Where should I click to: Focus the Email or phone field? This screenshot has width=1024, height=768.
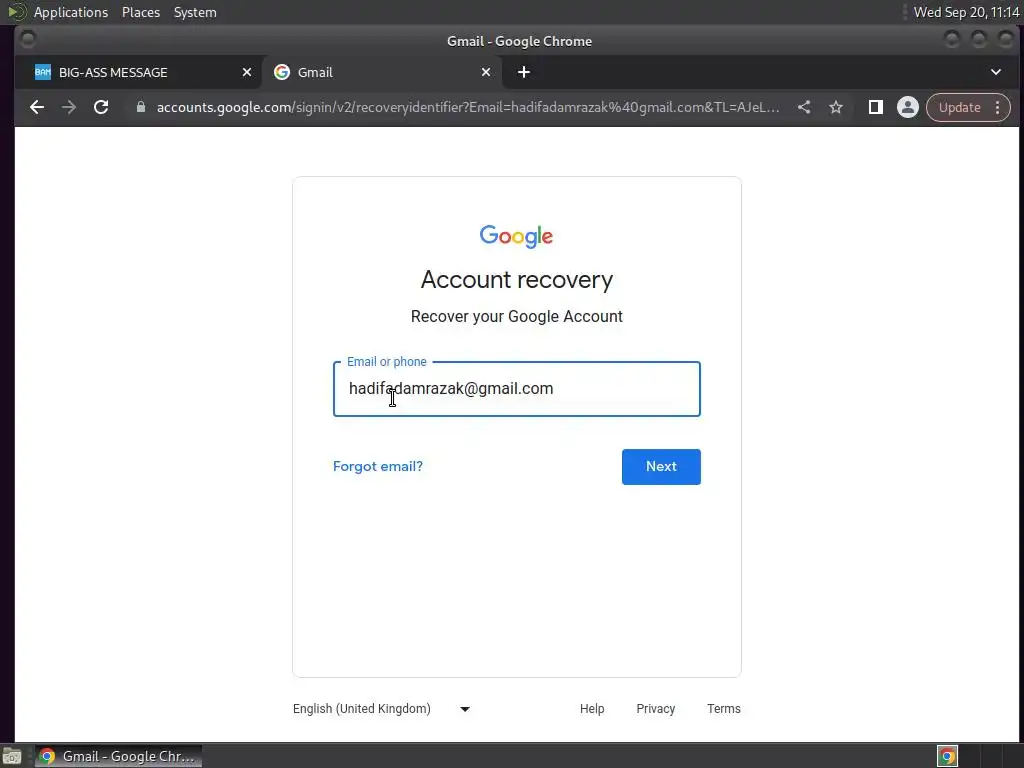click(517, 389)
